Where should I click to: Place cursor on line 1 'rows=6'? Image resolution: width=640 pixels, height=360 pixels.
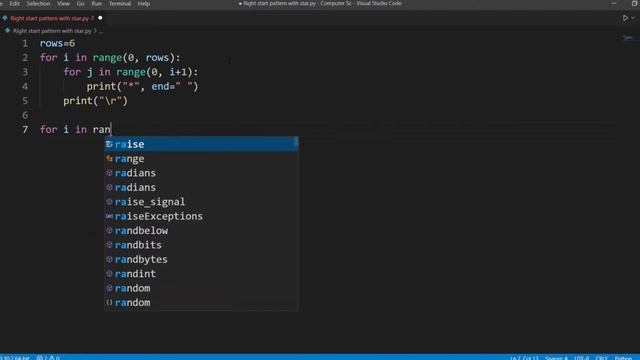(58, 43)
